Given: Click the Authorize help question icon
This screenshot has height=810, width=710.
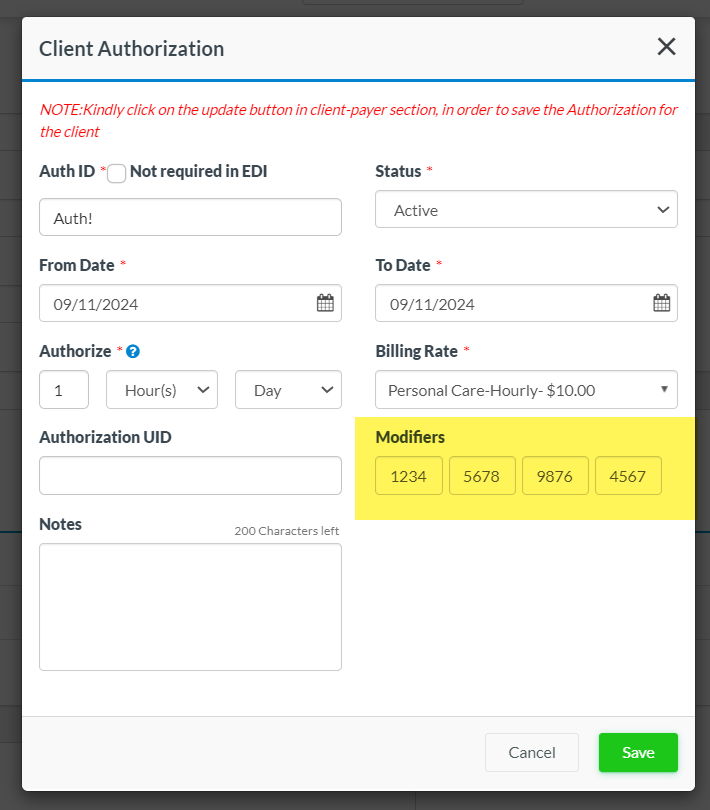Looking at the screenshot, I should tap(133, 351).
